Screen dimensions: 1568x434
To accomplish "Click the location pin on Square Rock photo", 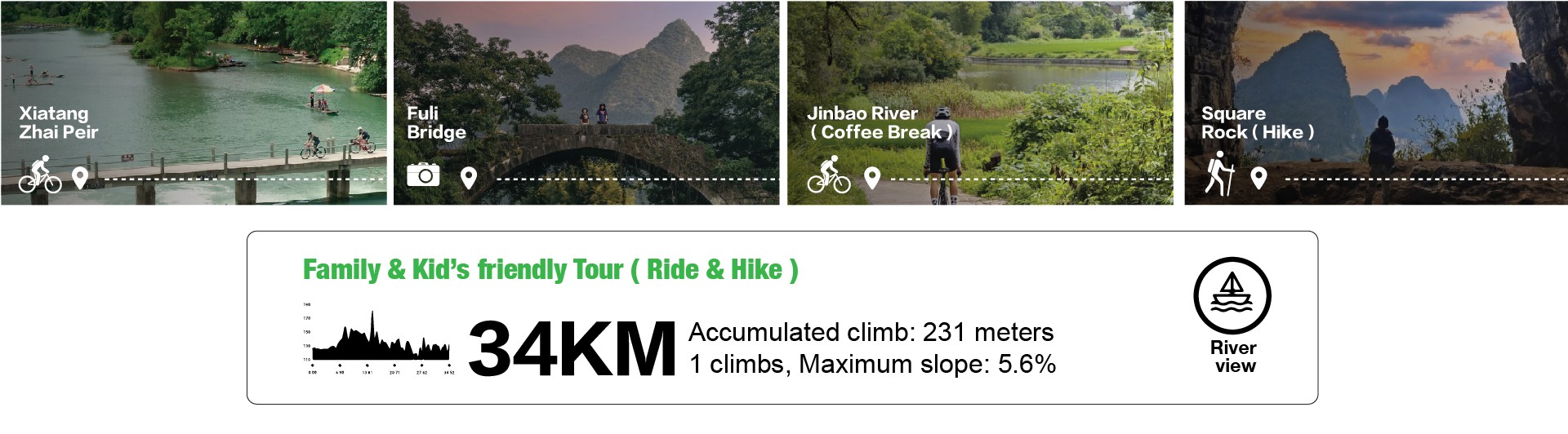I will 1258,178.
